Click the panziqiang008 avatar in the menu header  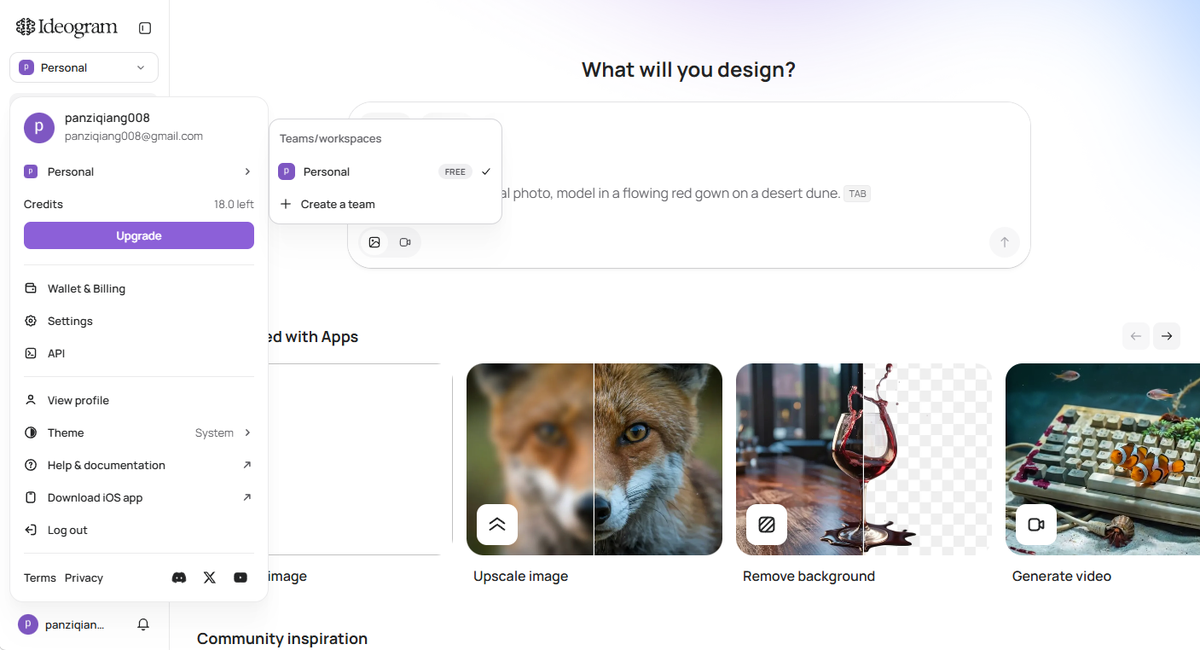39,127
